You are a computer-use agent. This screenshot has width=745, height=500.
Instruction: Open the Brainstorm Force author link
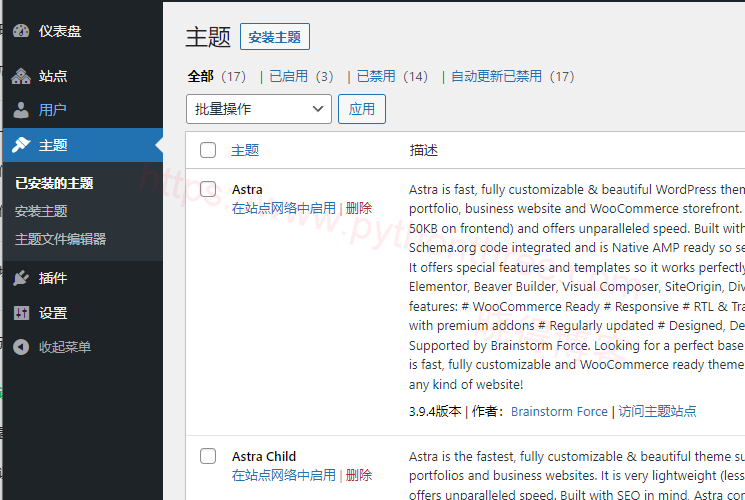coord(559,412)
